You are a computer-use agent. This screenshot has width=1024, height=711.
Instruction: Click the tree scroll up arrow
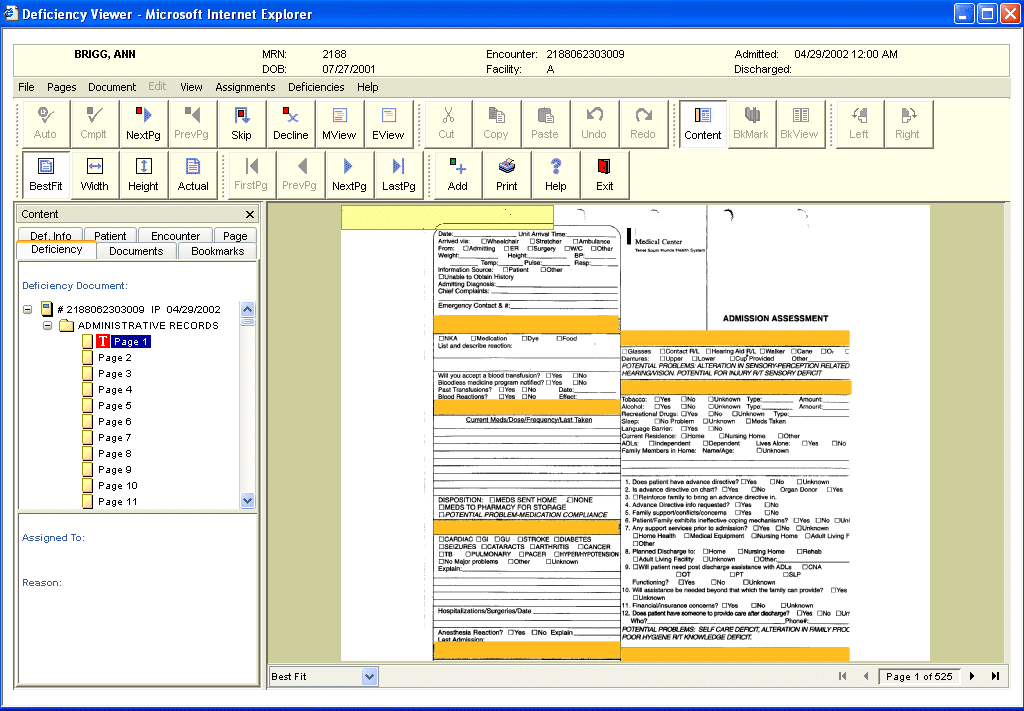(x=248, y=309)
